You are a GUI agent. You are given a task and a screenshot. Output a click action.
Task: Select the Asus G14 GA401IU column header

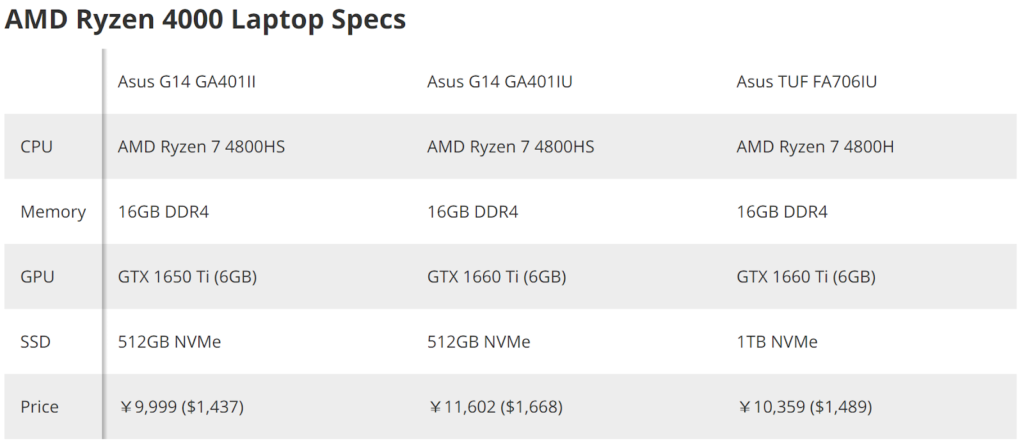pos(498,81)
